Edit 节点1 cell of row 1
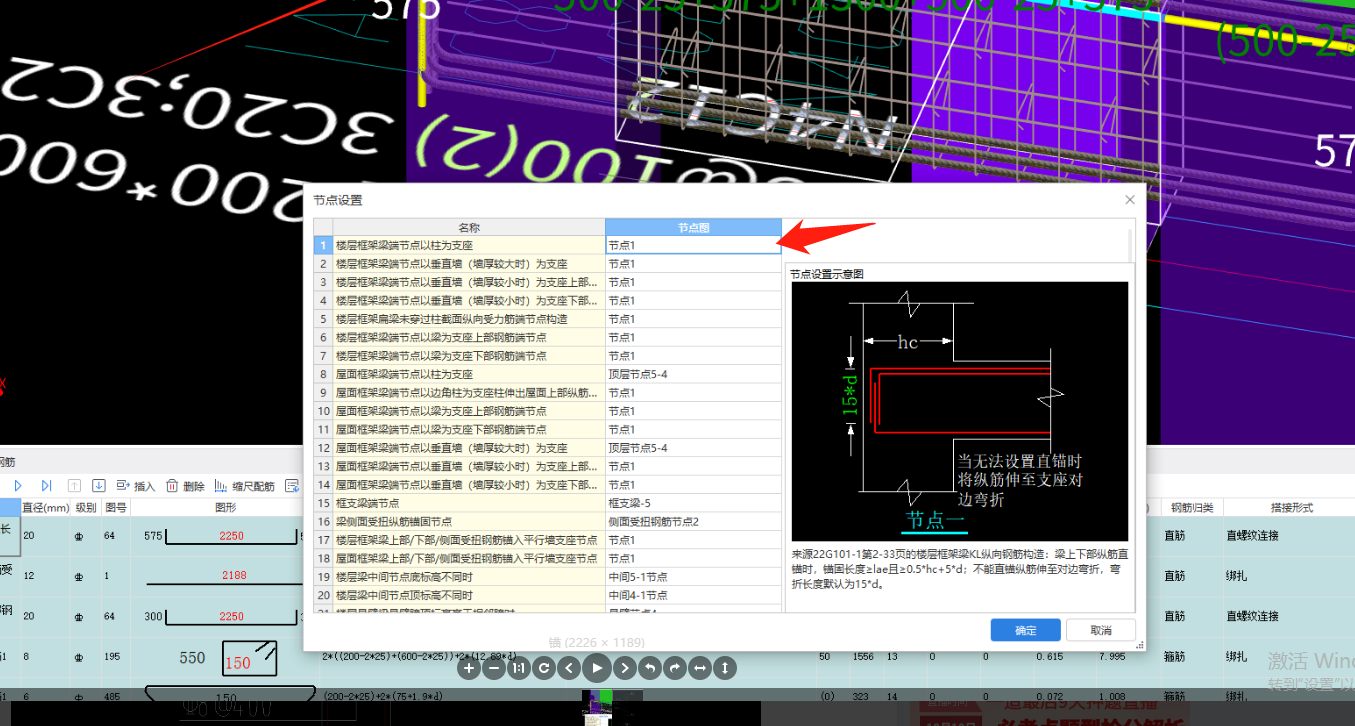This screenshot has width=1355, height=726. (693, 245)
